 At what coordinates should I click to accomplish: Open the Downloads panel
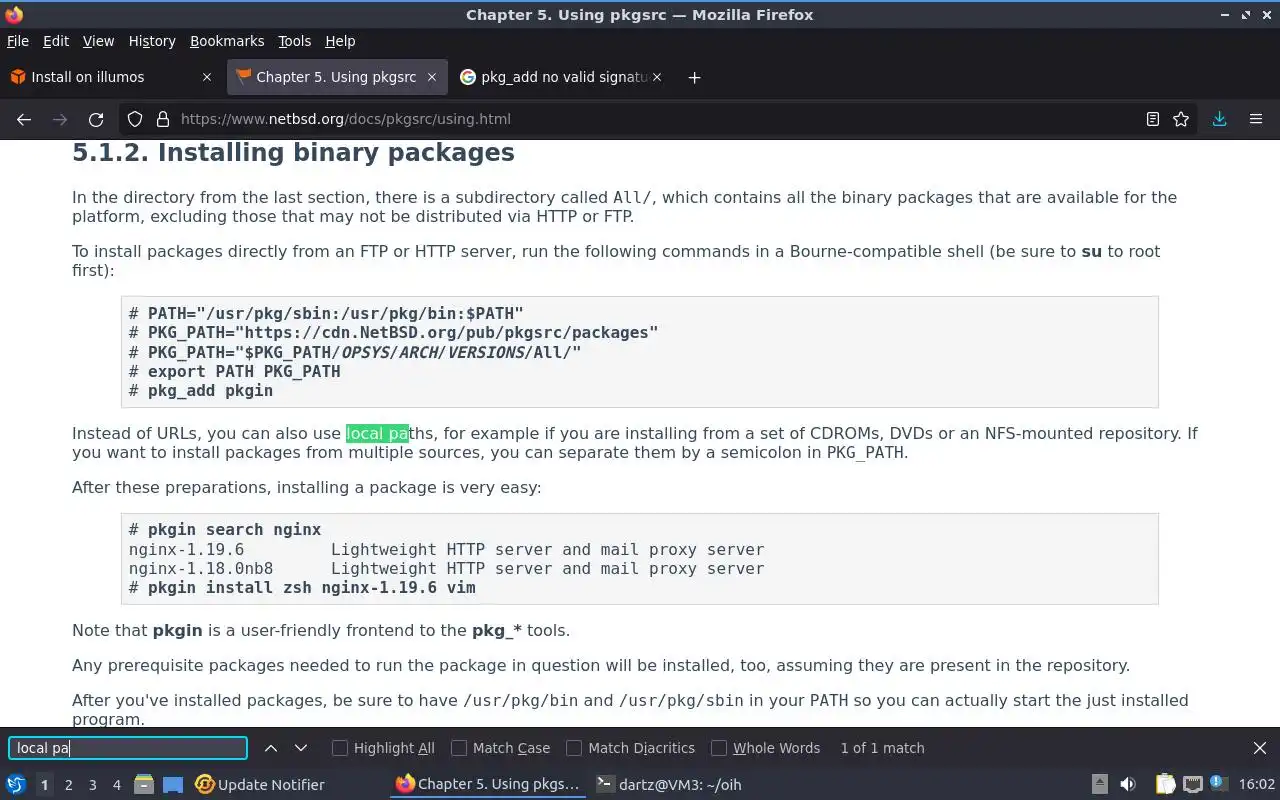point(1220,119)
